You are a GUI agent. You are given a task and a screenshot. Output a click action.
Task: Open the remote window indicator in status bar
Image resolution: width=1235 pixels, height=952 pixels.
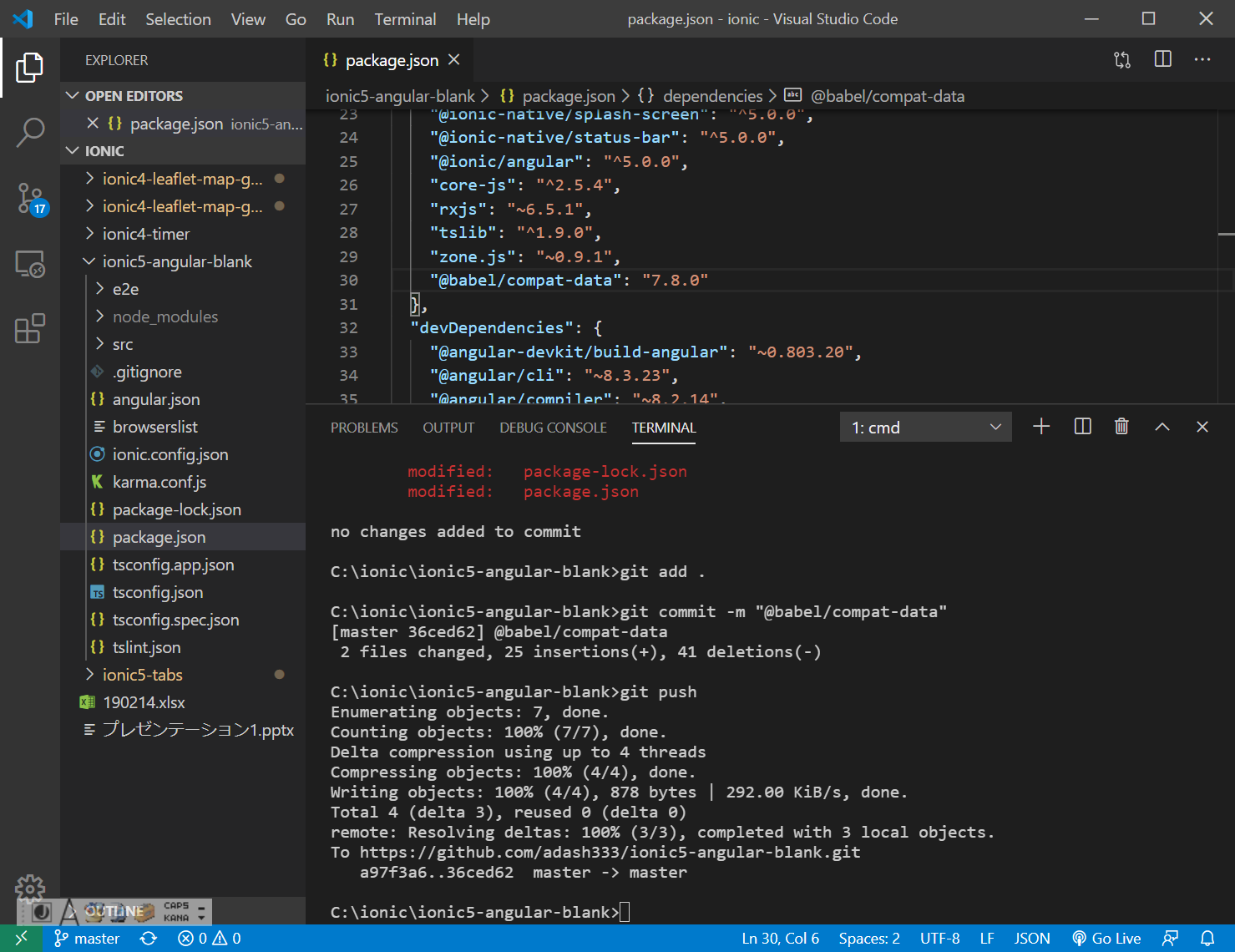click(21, 938)
